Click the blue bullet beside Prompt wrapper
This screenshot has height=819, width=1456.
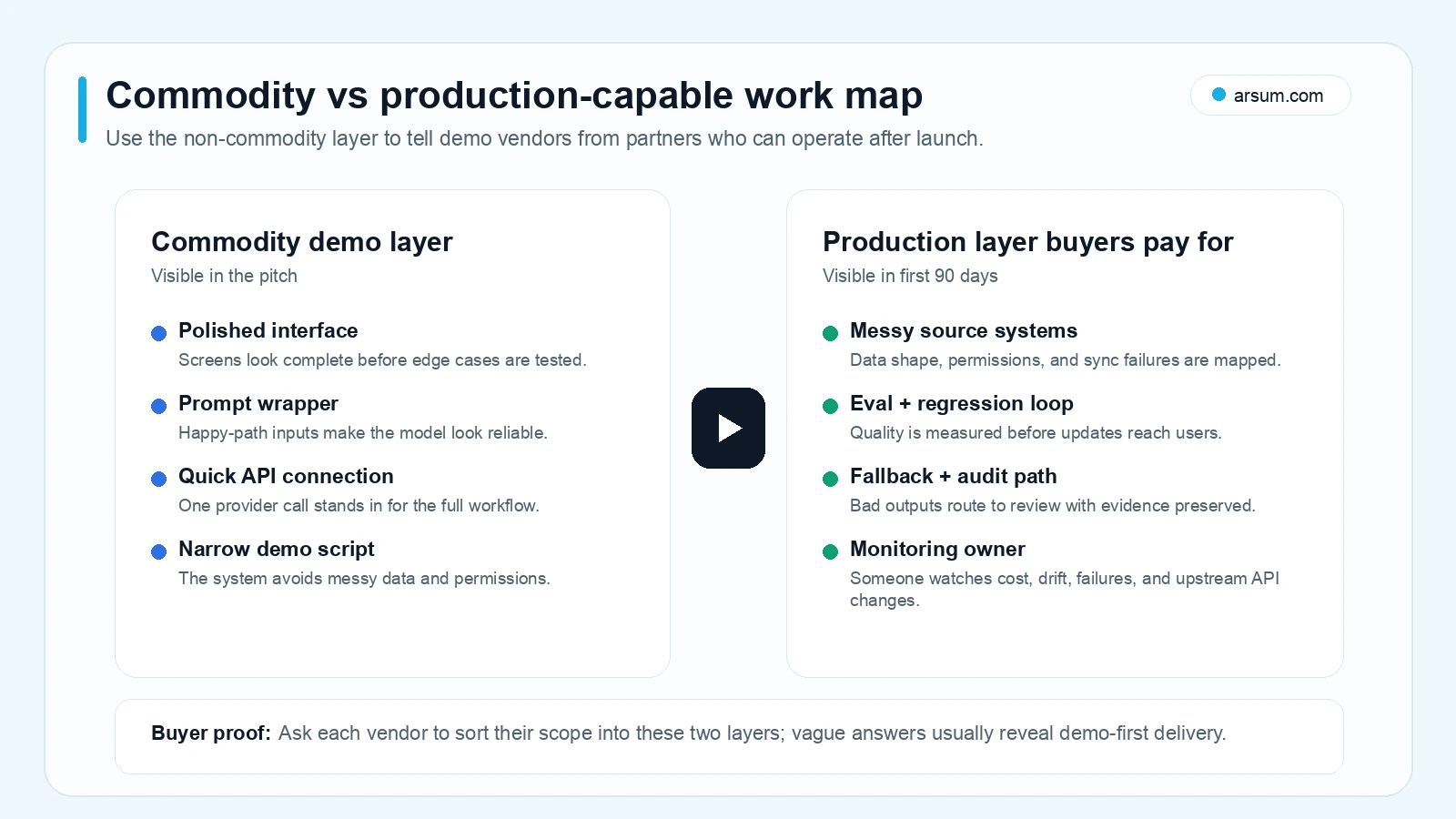(x=159, y=406)
